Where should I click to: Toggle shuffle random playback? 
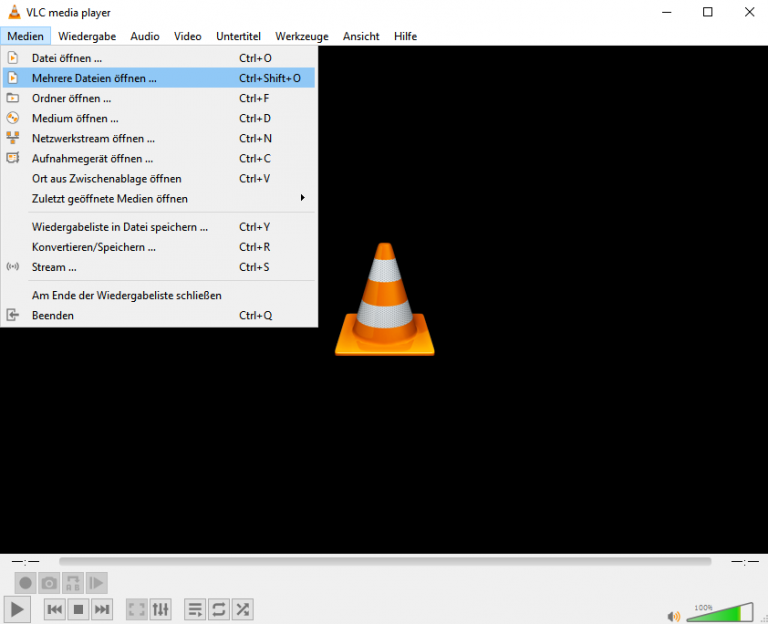point(242,609)
